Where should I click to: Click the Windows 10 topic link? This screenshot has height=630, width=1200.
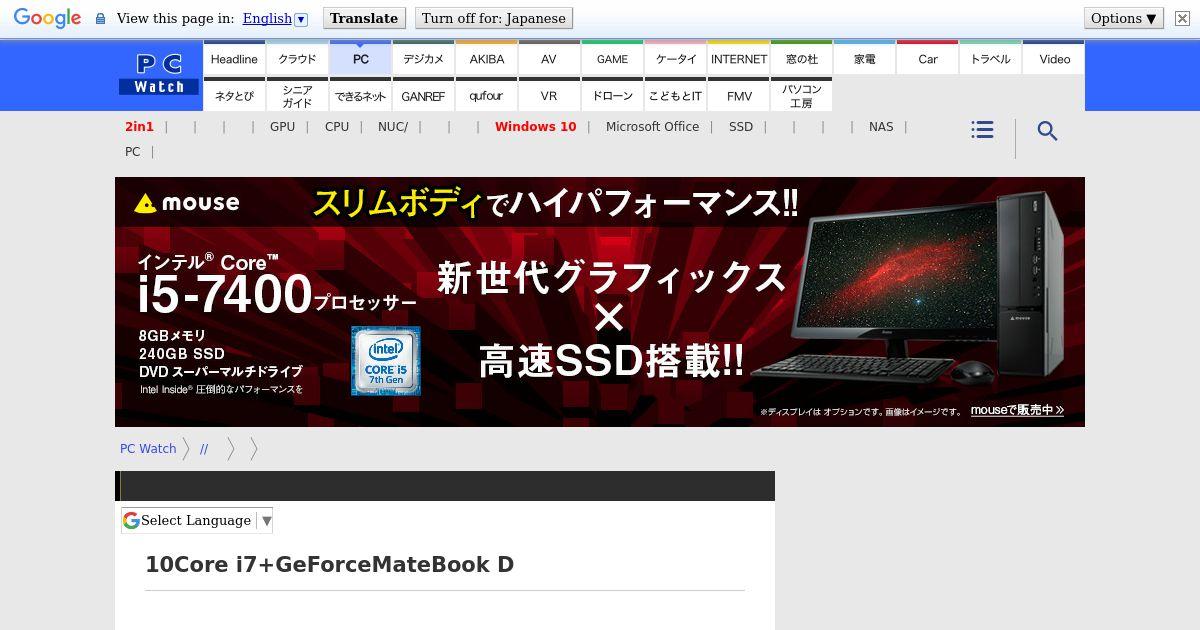coord(535,126)
